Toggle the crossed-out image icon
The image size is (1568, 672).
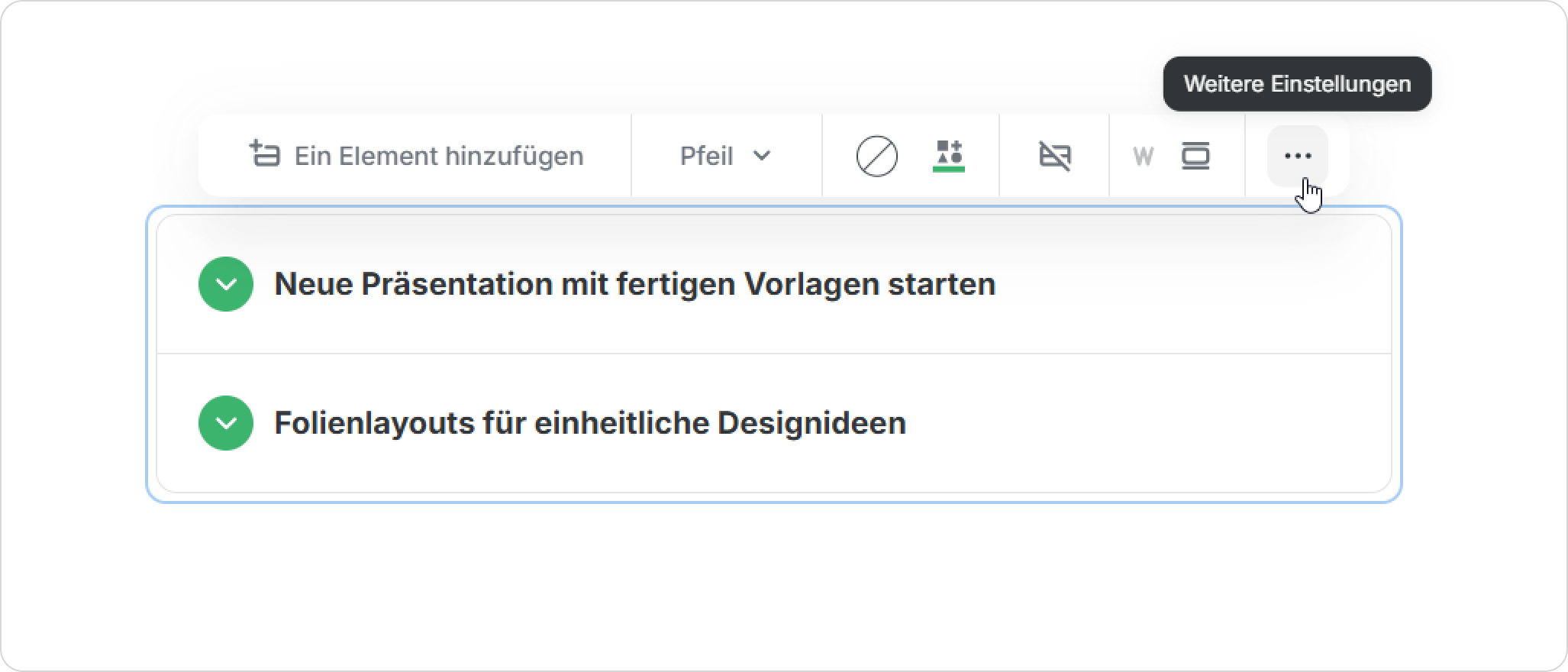pyautogui.click(x=1055, y=157)
